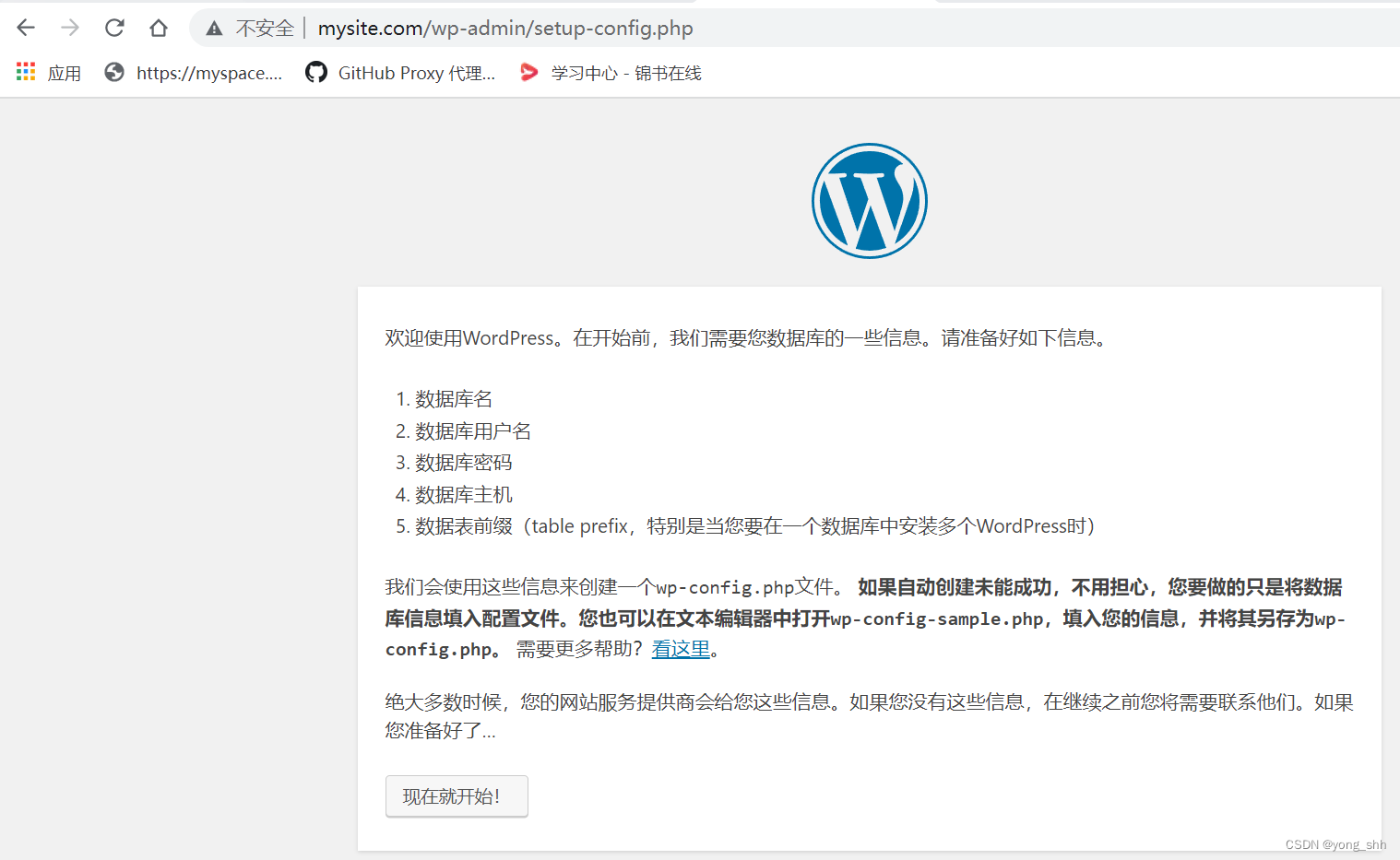
Task: Click inside the browser address bar
Action: [830, 28]
